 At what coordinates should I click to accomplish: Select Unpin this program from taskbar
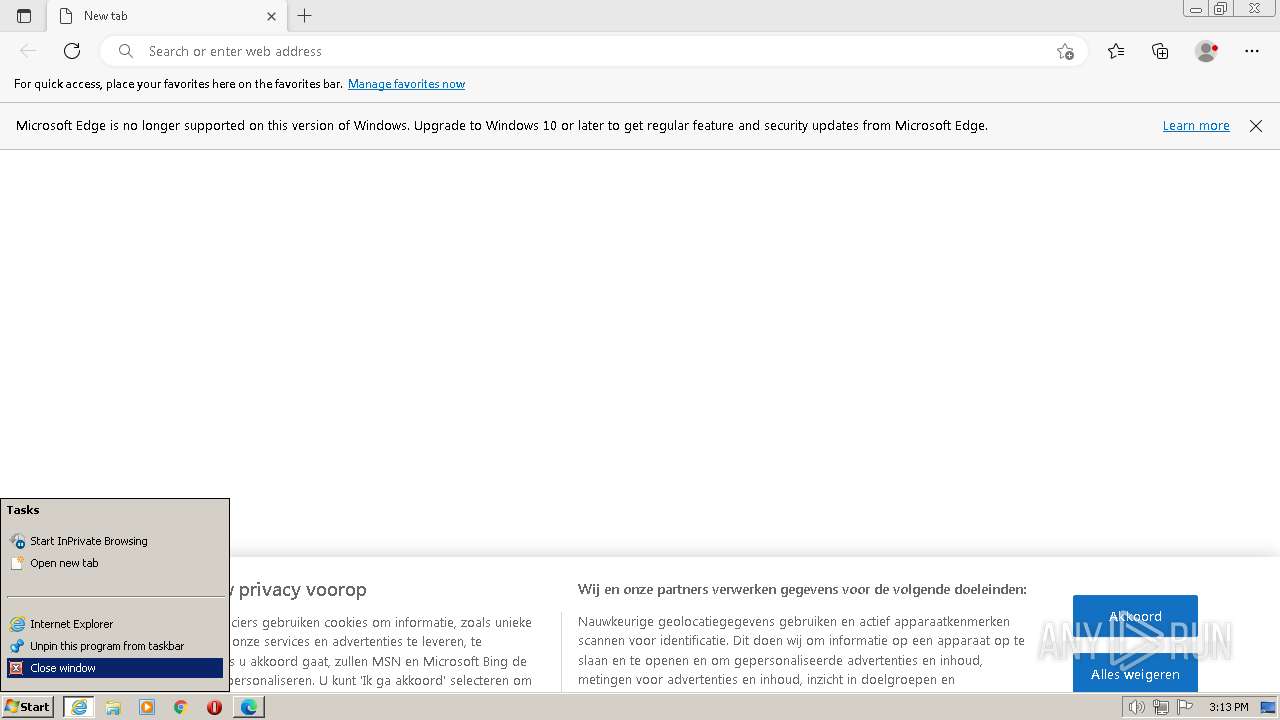click(115, 646)
